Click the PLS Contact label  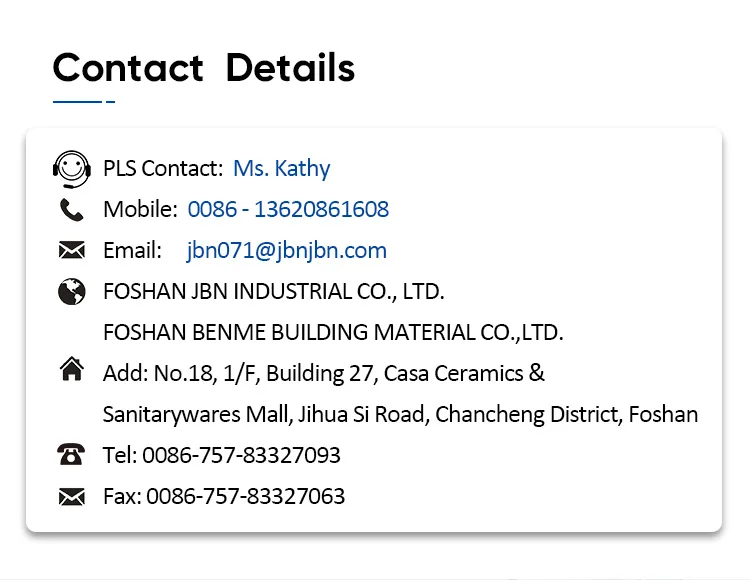coord(163,168)
